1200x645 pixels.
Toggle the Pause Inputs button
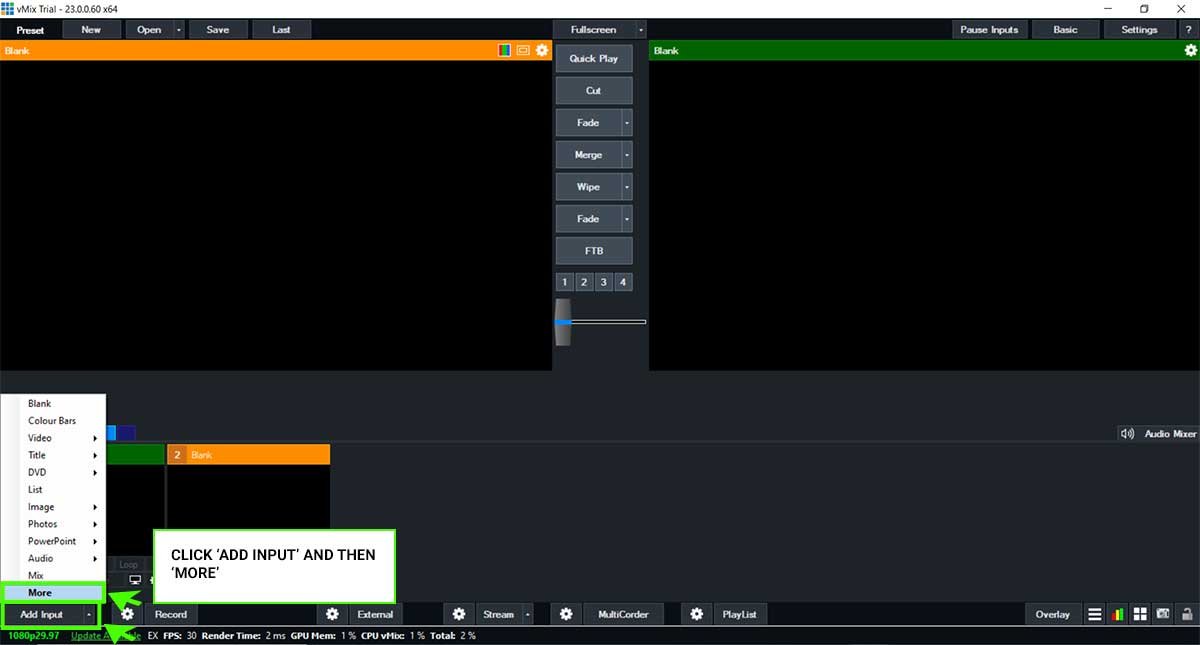coord(989,30)
